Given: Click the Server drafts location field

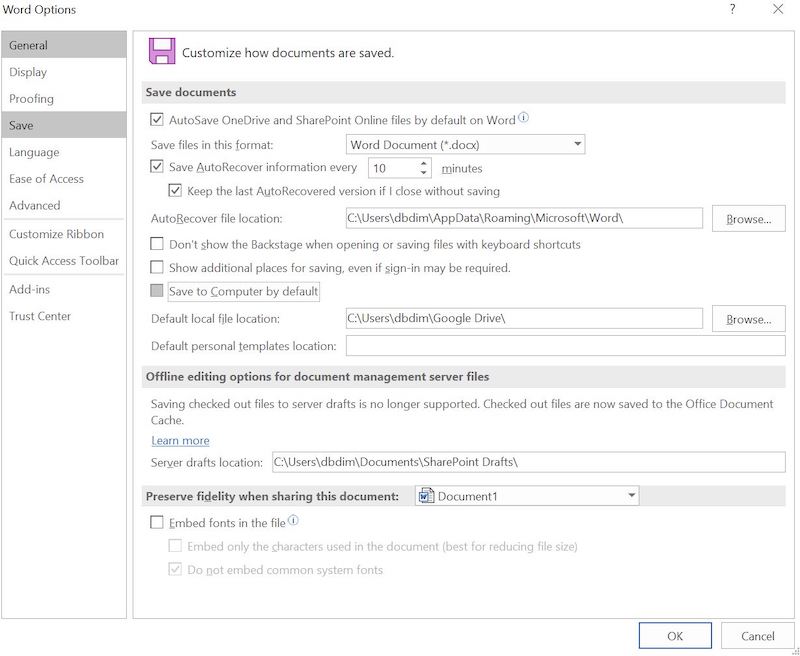Looking at the screenshot, I should 529,462.
